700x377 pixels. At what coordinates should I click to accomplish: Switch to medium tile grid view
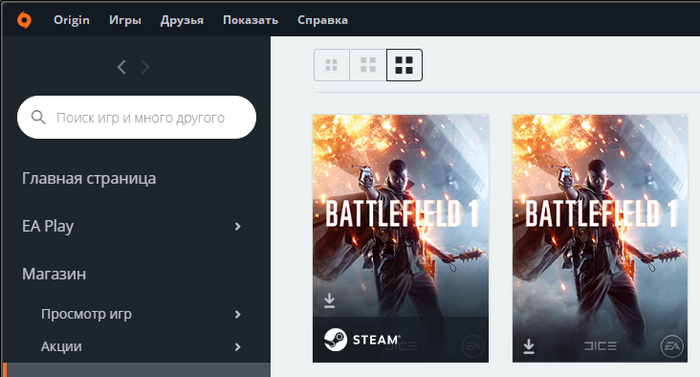click(368, 65)
